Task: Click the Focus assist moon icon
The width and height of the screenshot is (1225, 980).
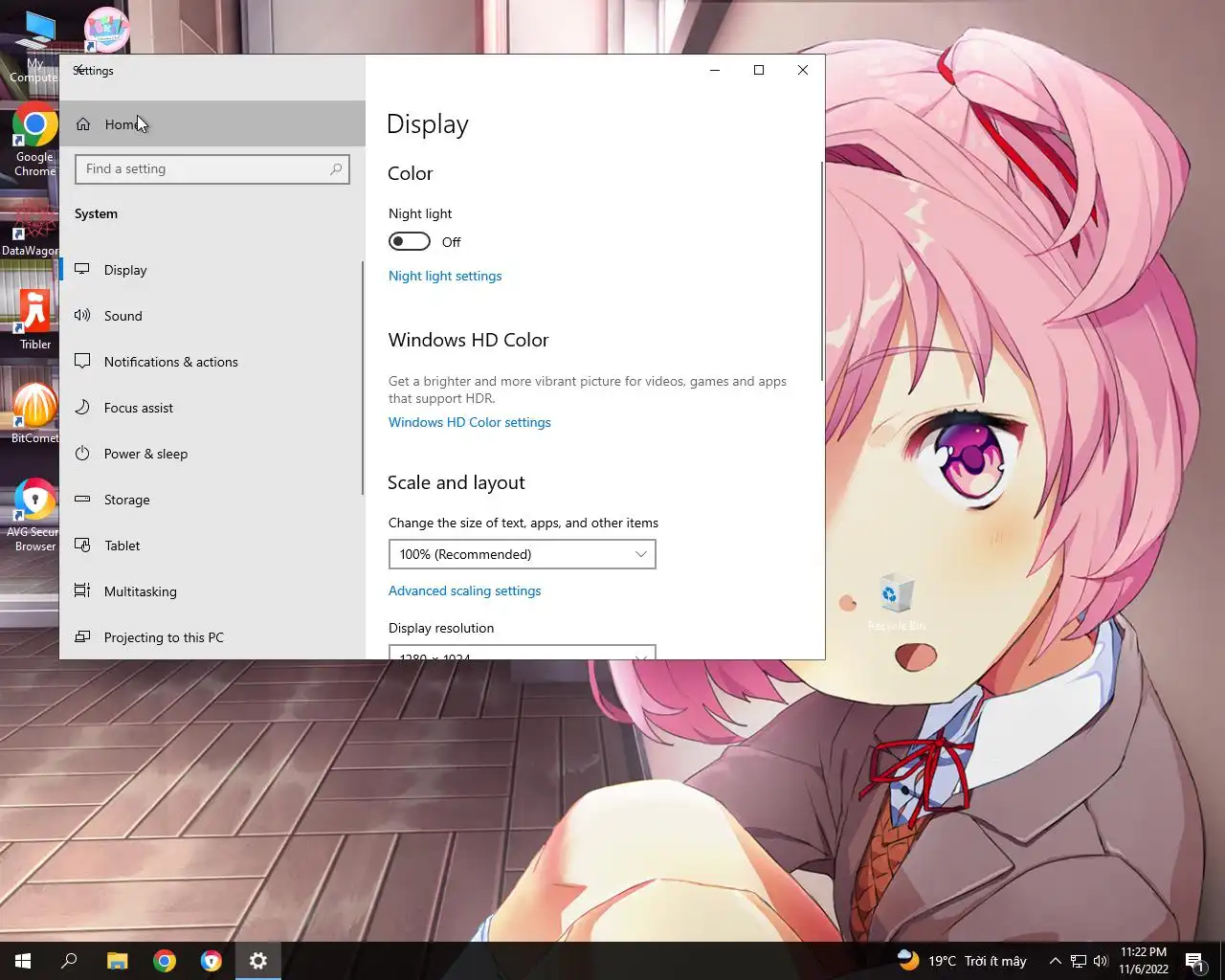Action: click(x=82, y=408)
